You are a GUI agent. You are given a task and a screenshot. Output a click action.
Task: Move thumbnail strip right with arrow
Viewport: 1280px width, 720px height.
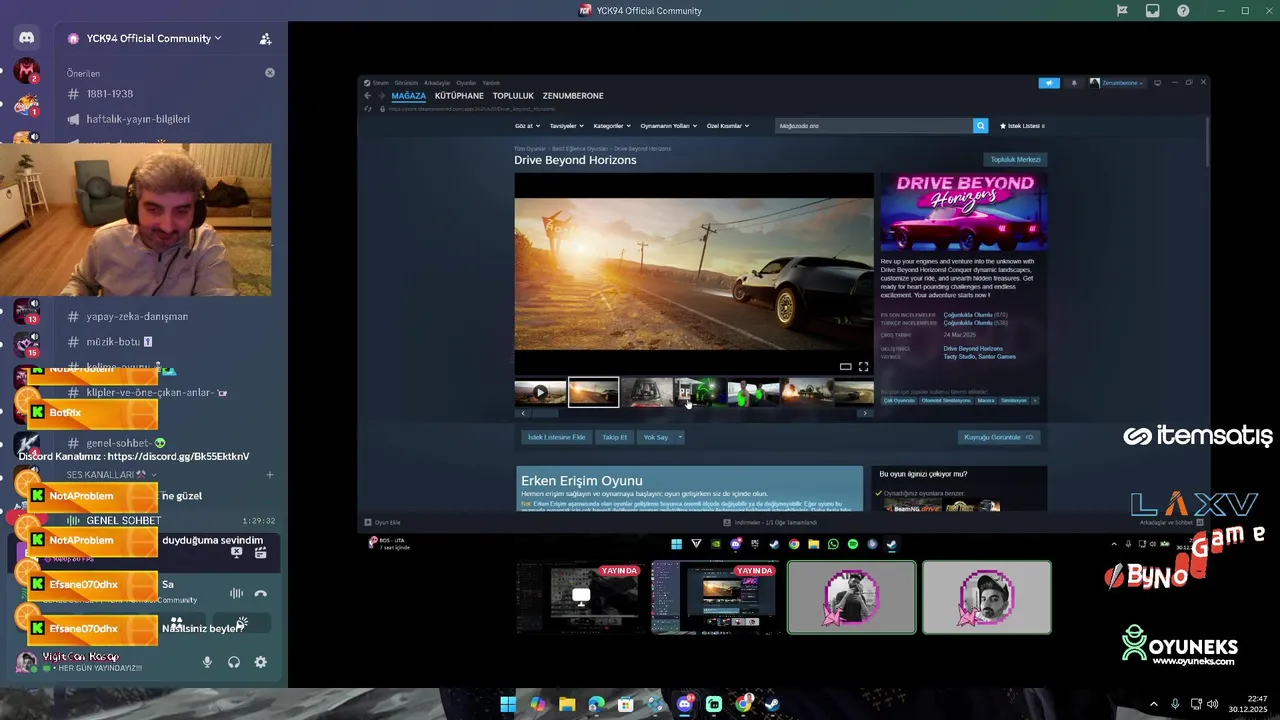pos(865,413)
